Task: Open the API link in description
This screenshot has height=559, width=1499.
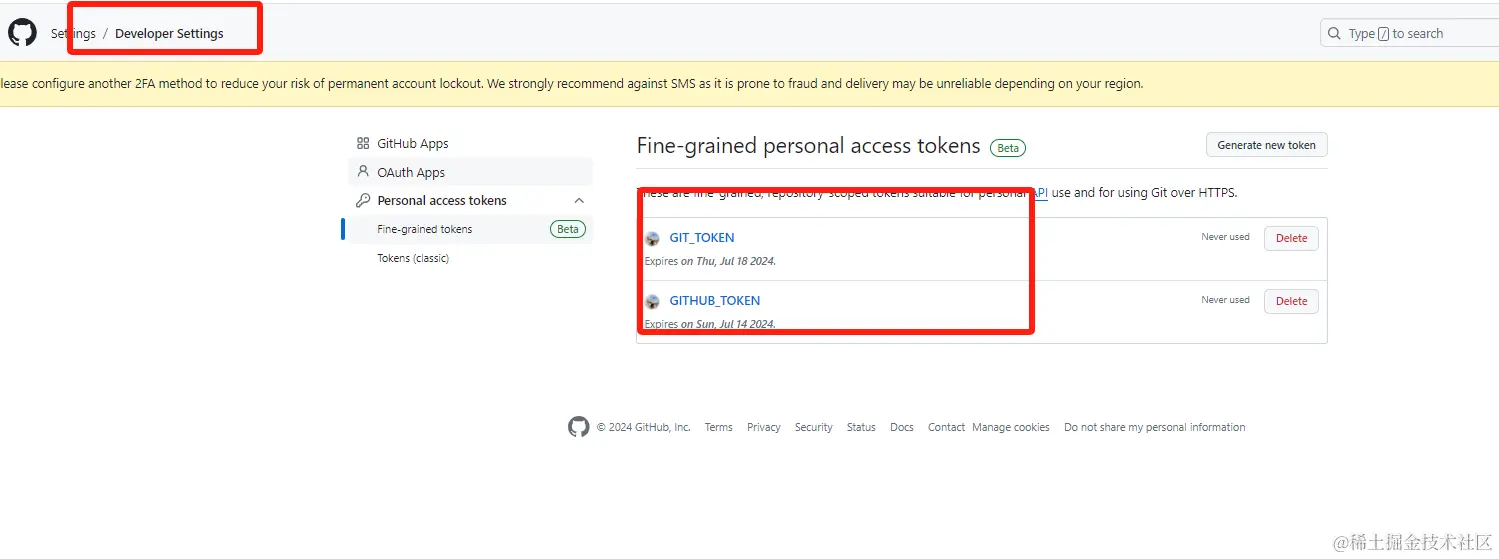Action: pos(1040,193)
